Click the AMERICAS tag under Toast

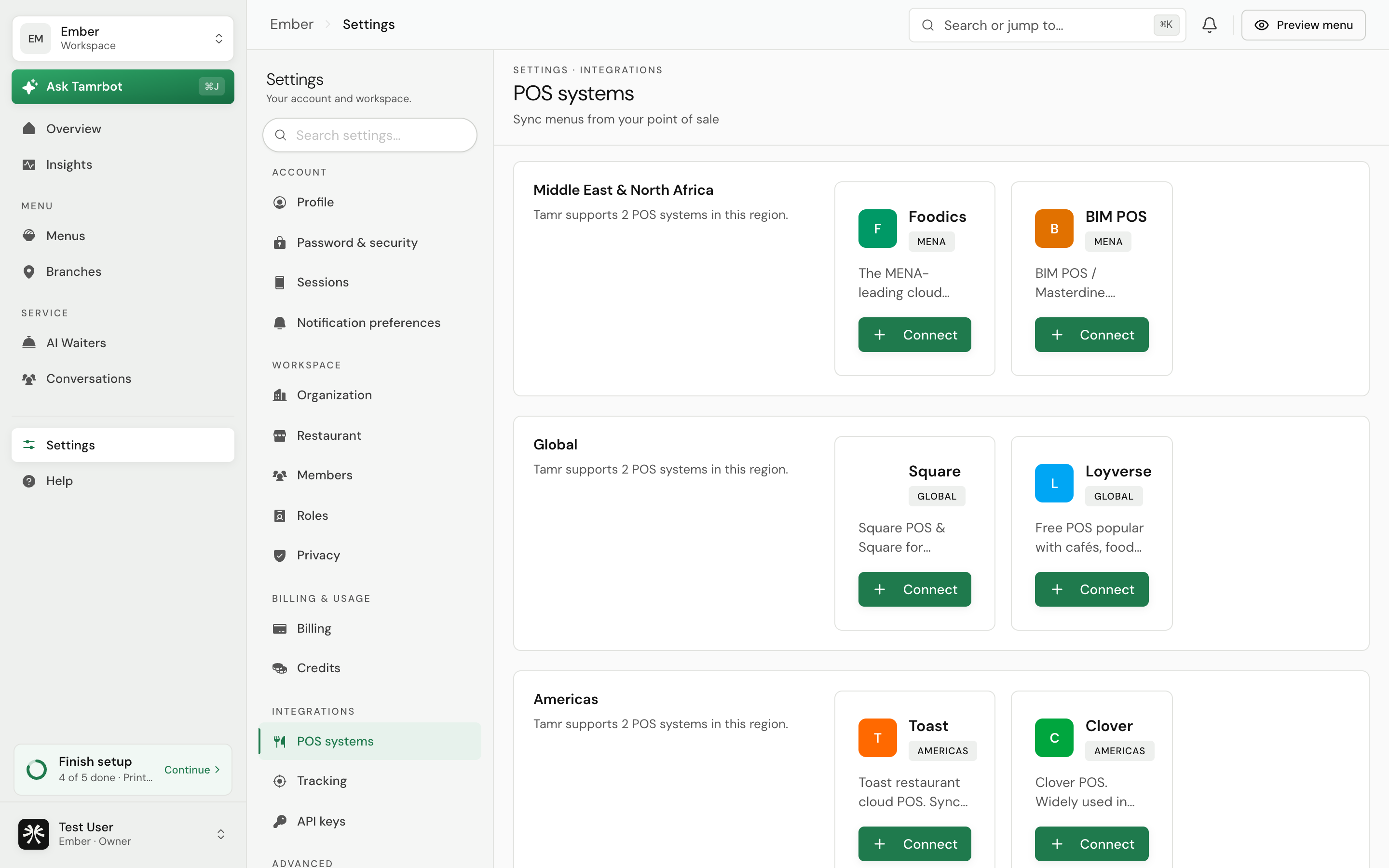(x=942, y=751)
